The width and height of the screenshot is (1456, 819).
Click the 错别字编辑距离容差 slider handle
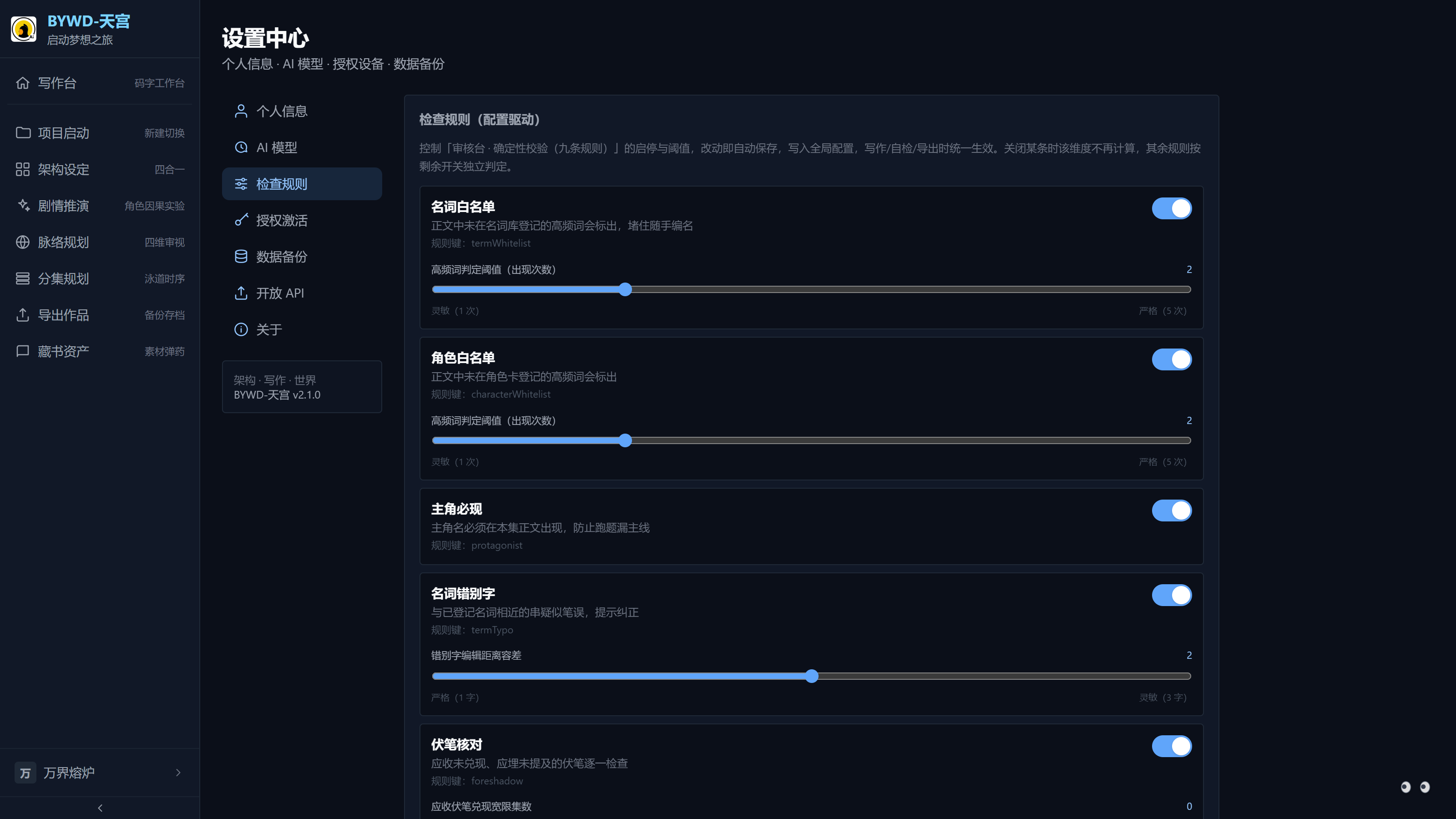(x=812, y=676)
